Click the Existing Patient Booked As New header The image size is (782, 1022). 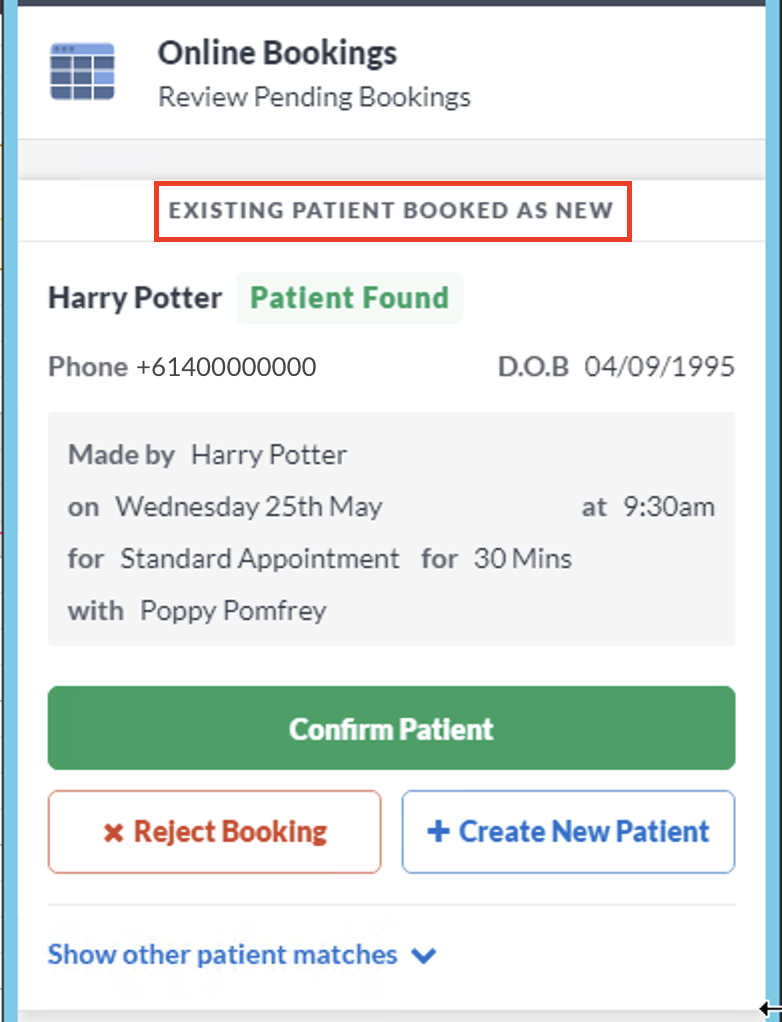click(392, 211)
